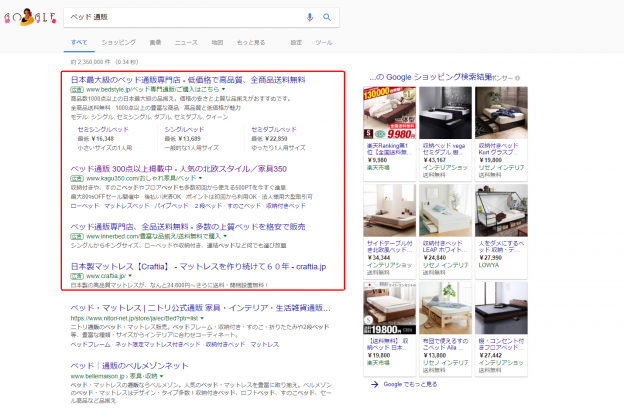This screenshot has width=624, height=411.
Task: Switch to the ショッピング tab
Action: click(119, 42)
